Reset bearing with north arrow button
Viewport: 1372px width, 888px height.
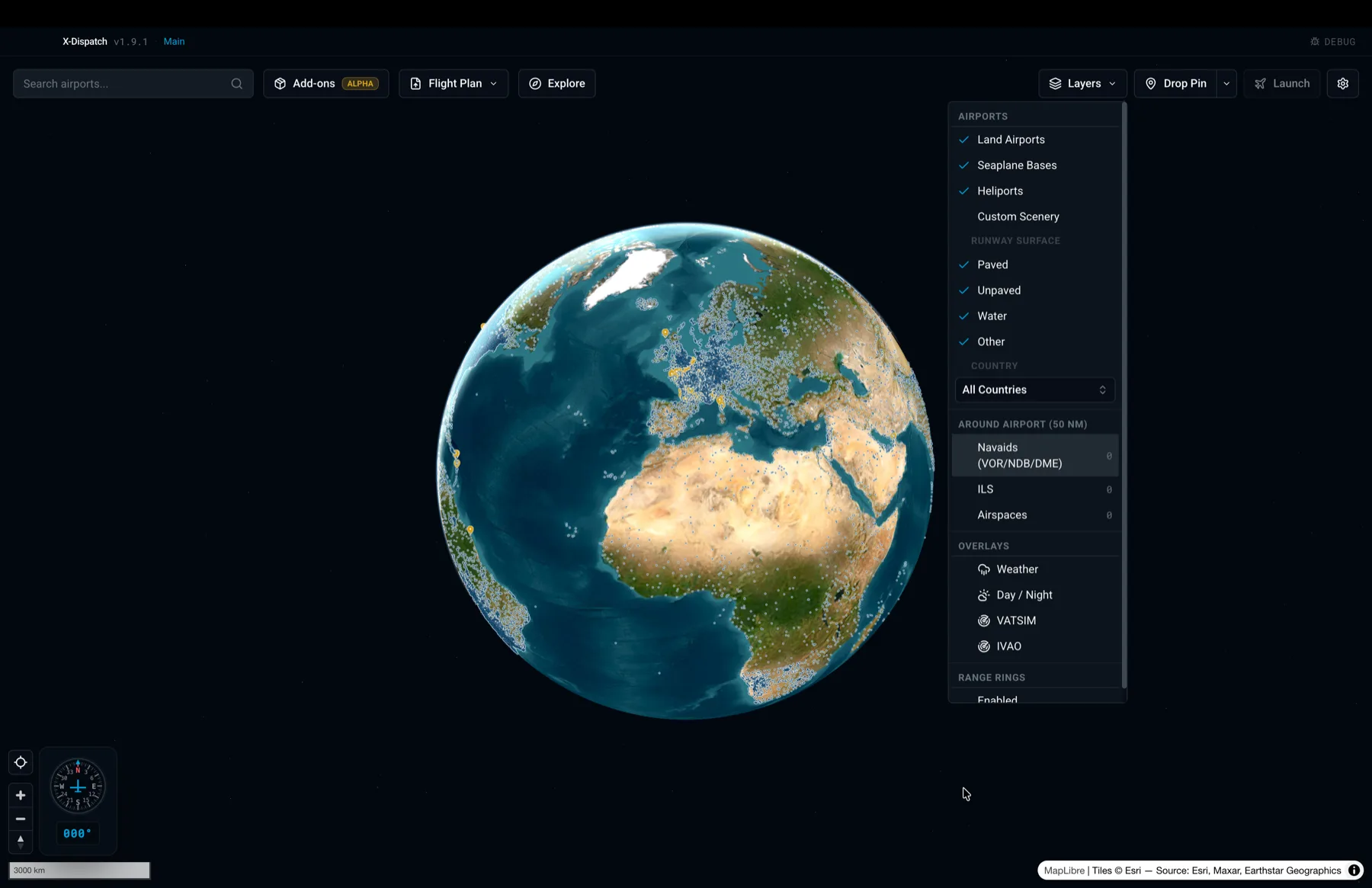21,842
